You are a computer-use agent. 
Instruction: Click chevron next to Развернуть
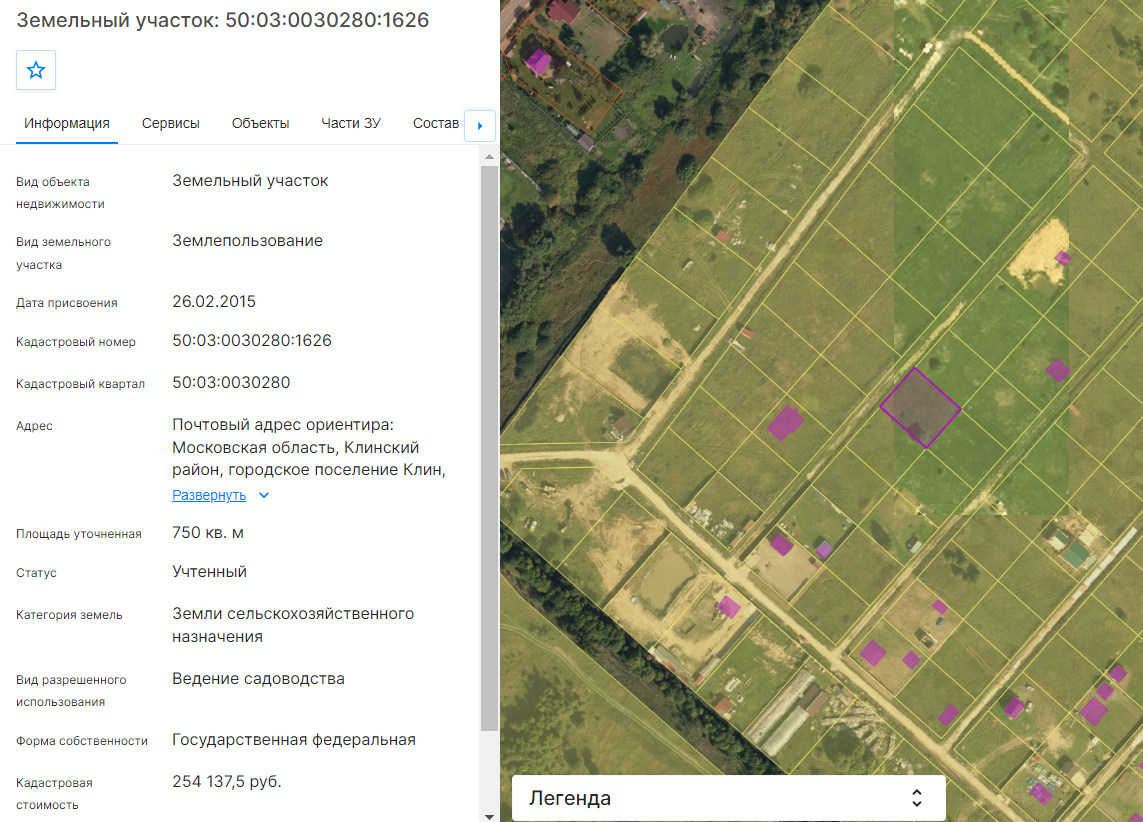pos(264,495)
